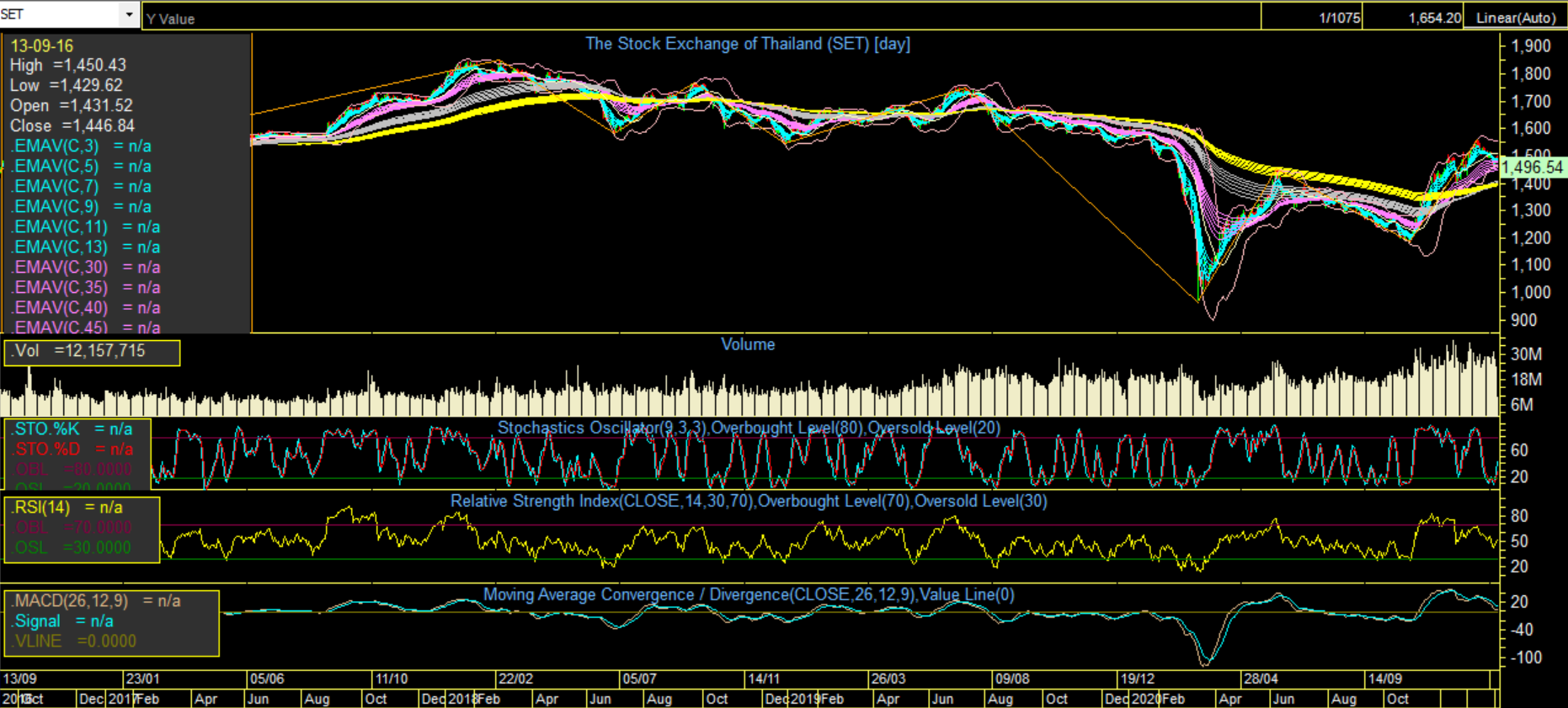Screen dimensions: 1568x708
Task: Click the Vol legend box
Action: click(92, 352)
